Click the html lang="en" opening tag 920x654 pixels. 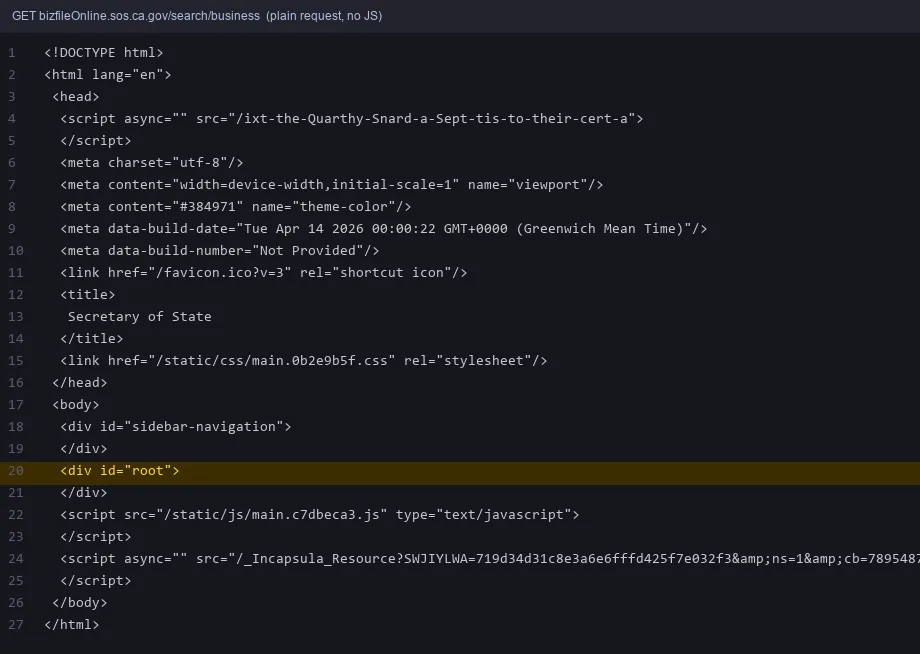(108, 74)
